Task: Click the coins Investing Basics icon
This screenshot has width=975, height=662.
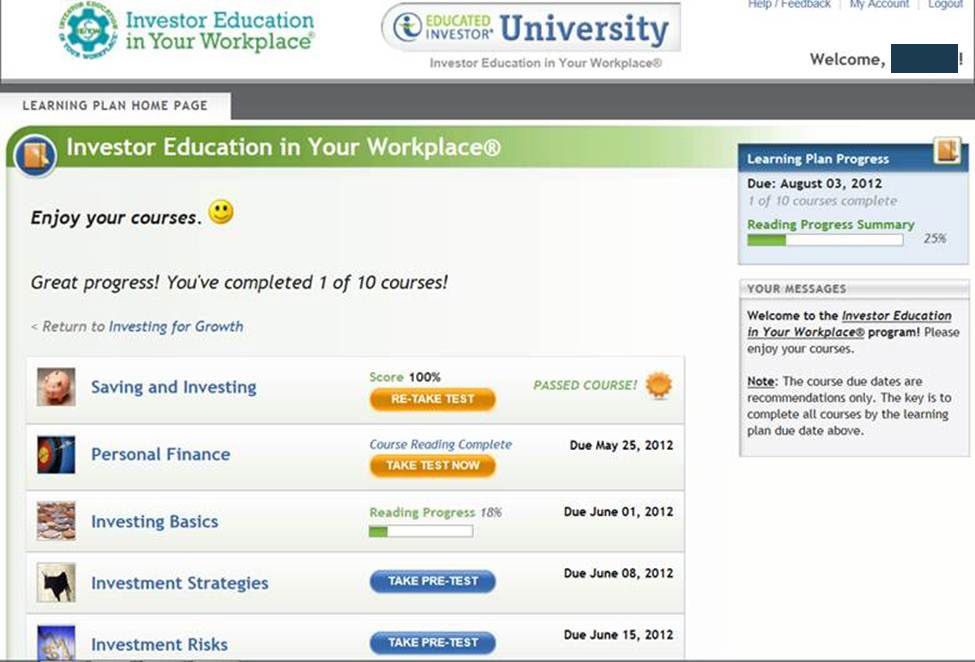Action: click(x=56, y=521)
